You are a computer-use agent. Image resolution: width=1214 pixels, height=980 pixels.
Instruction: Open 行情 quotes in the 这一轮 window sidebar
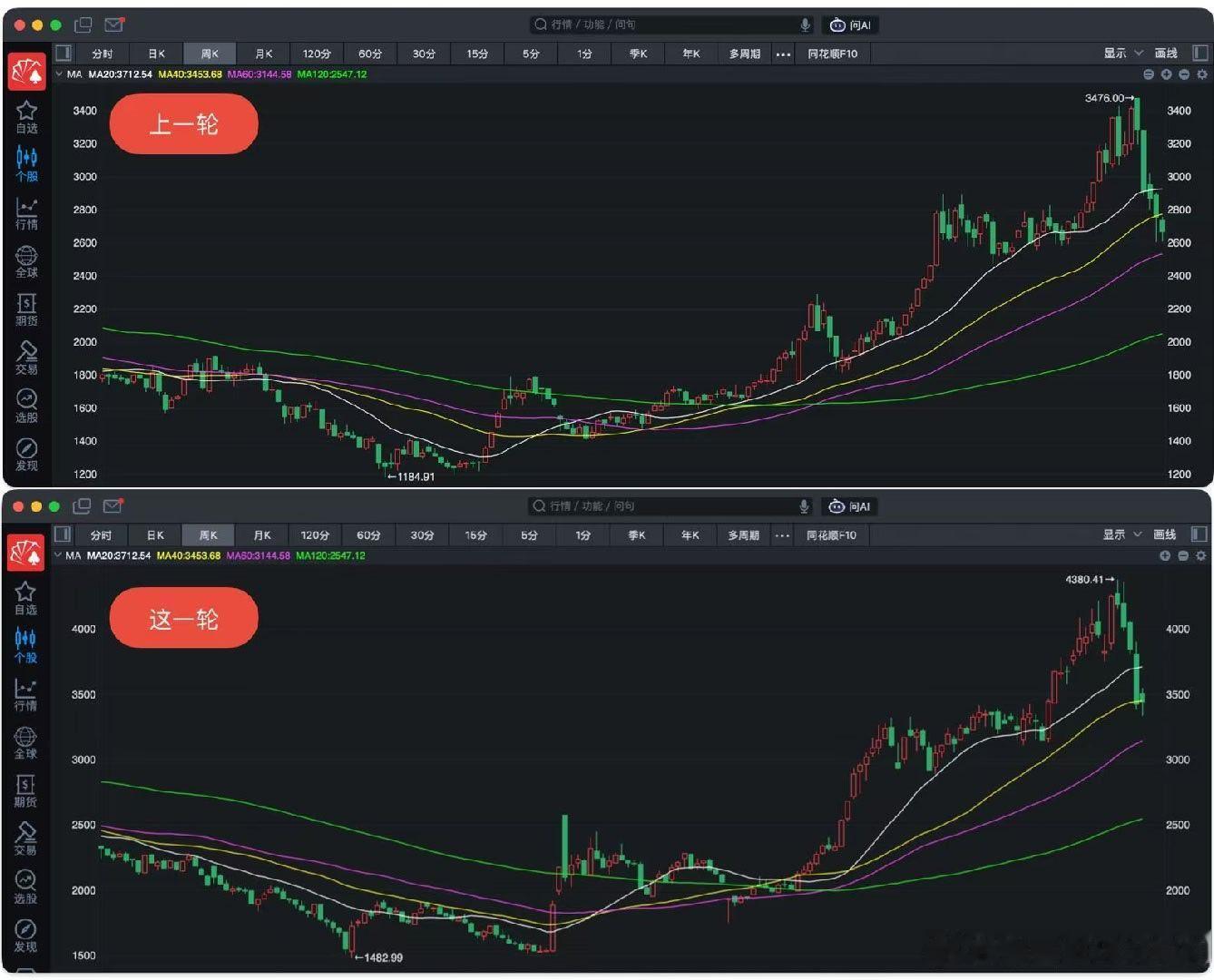(25, 695)
